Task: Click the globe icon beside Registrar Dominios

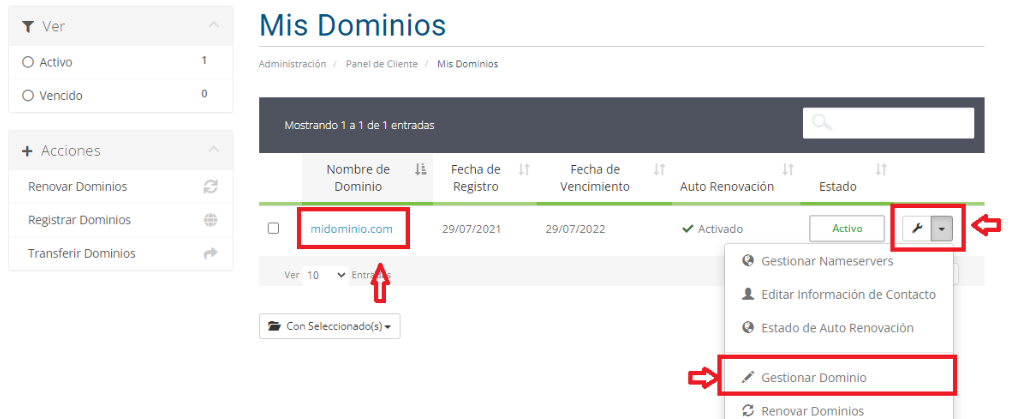Action: click(x=211, y=220)
